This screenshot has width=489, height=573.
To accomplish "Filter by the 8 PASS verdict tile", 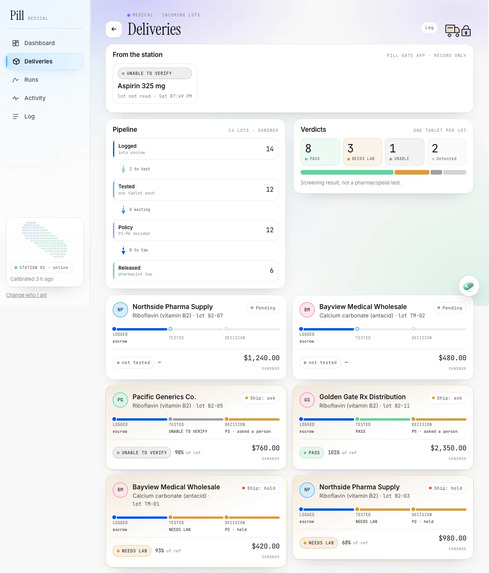I will coord(320,152).
